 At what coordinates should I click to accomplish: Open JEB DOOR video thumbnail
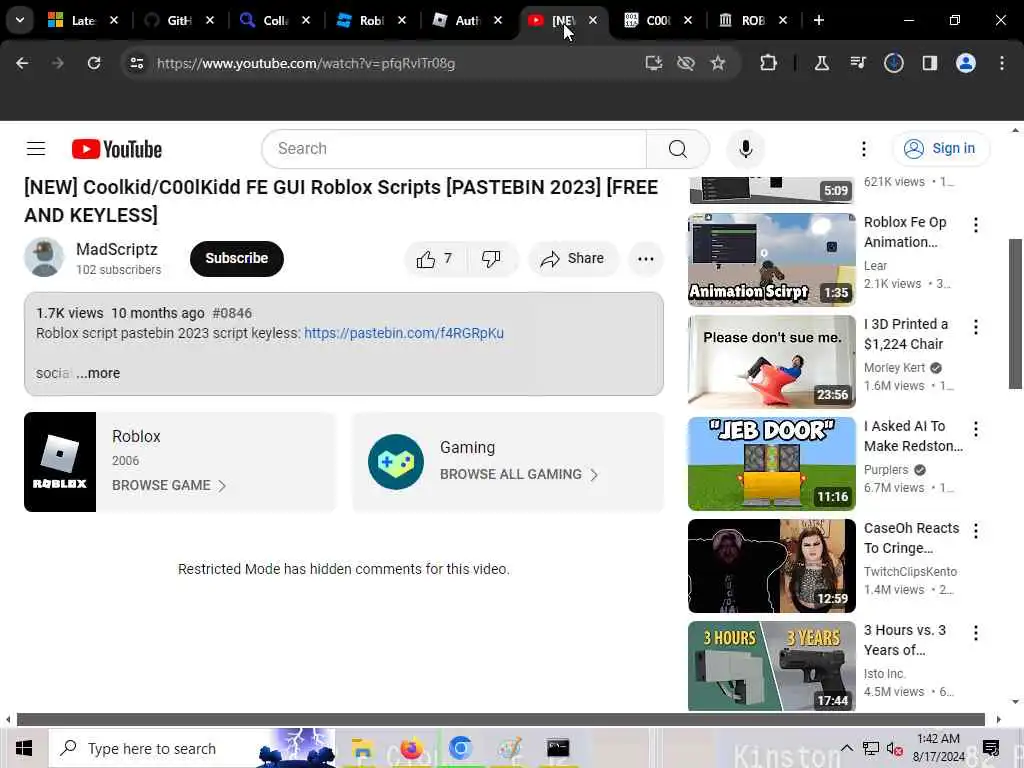[x=771, y=464]
